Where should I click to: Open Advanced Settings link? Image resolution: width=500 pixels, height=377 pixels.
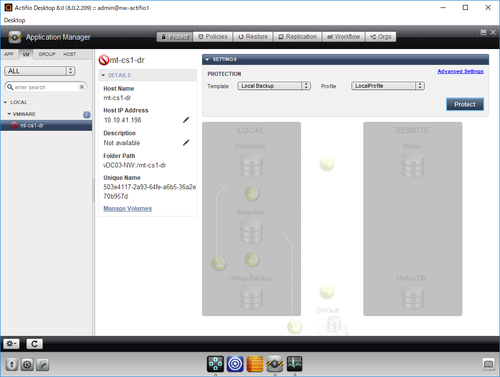460,71
